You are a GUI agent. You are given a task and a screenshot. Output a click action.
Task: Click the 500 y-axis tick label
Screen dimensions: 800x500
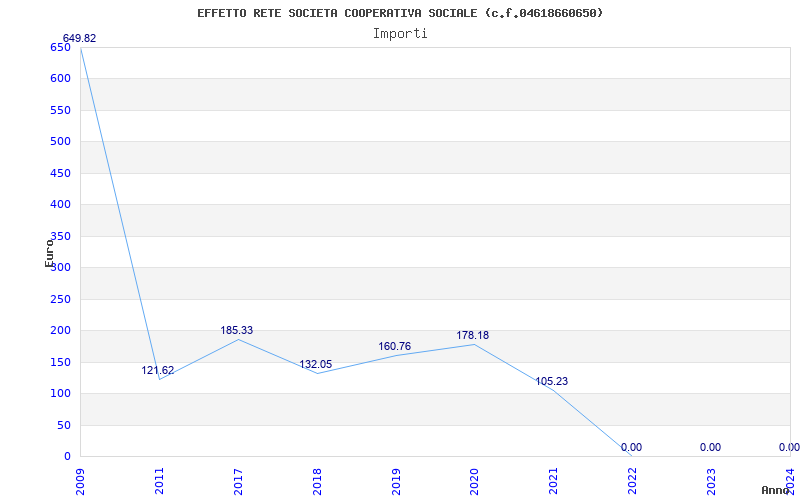coord(60,141)
